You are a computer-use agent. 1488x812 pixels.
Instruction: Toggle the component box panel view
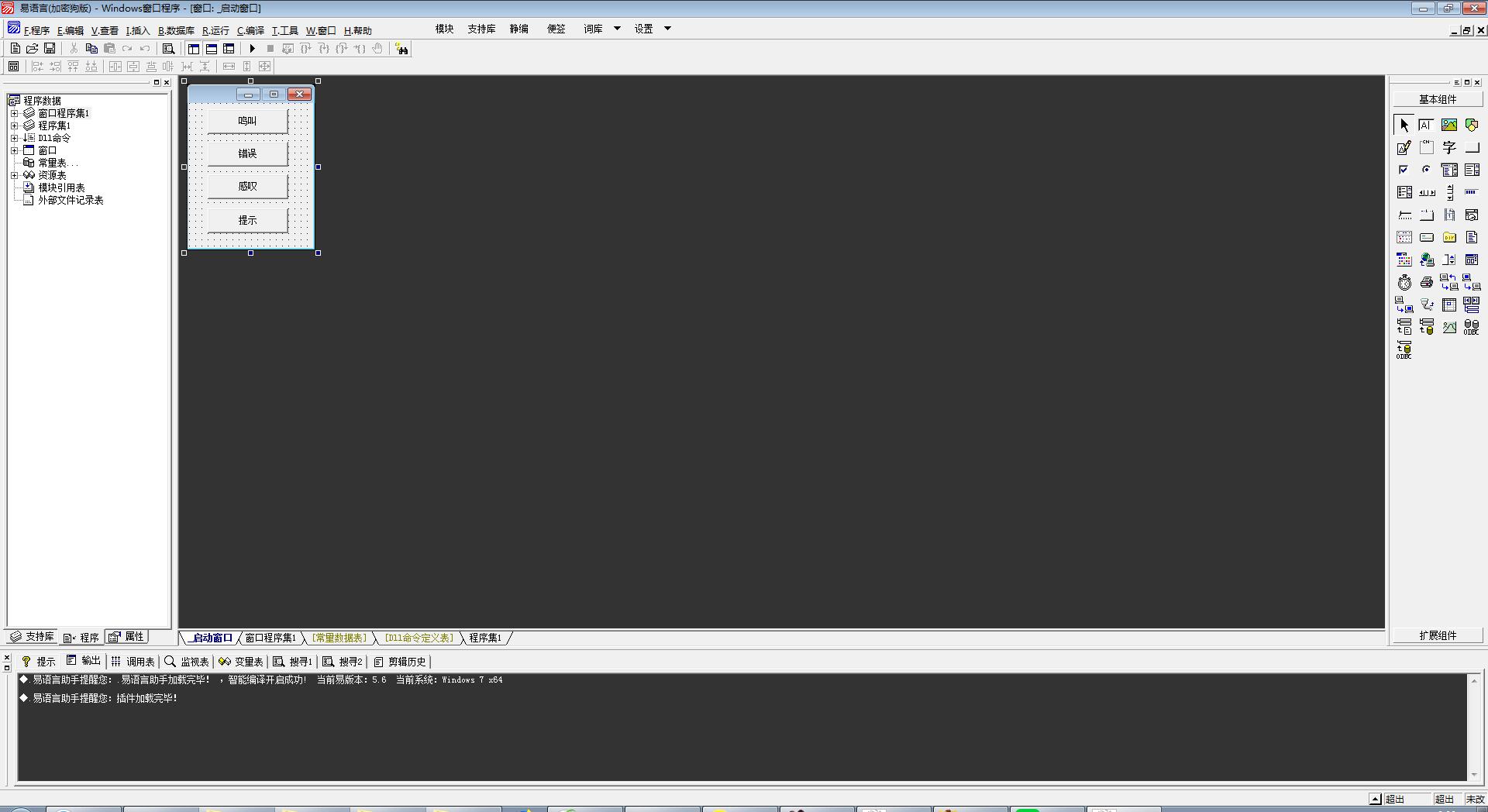click(x=229, y=48)
